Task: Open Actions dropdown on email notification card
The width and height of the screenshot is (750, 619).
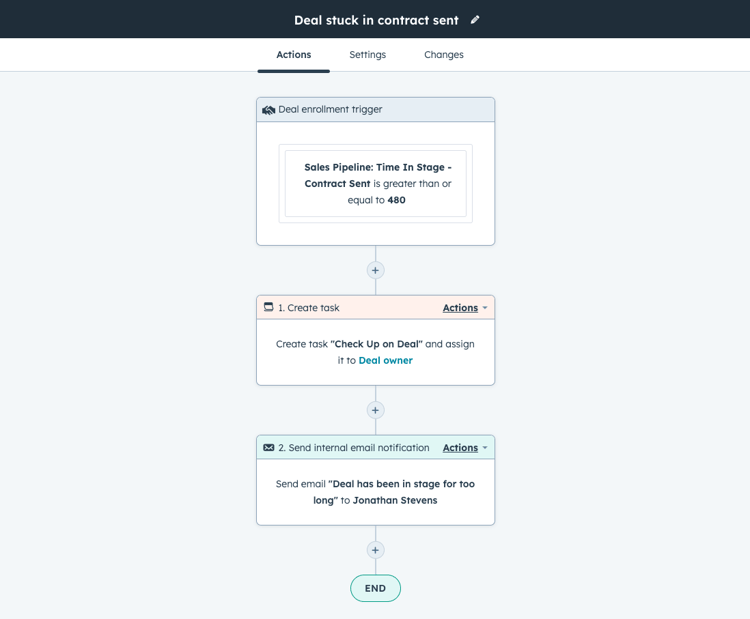Action: point(460,448)
